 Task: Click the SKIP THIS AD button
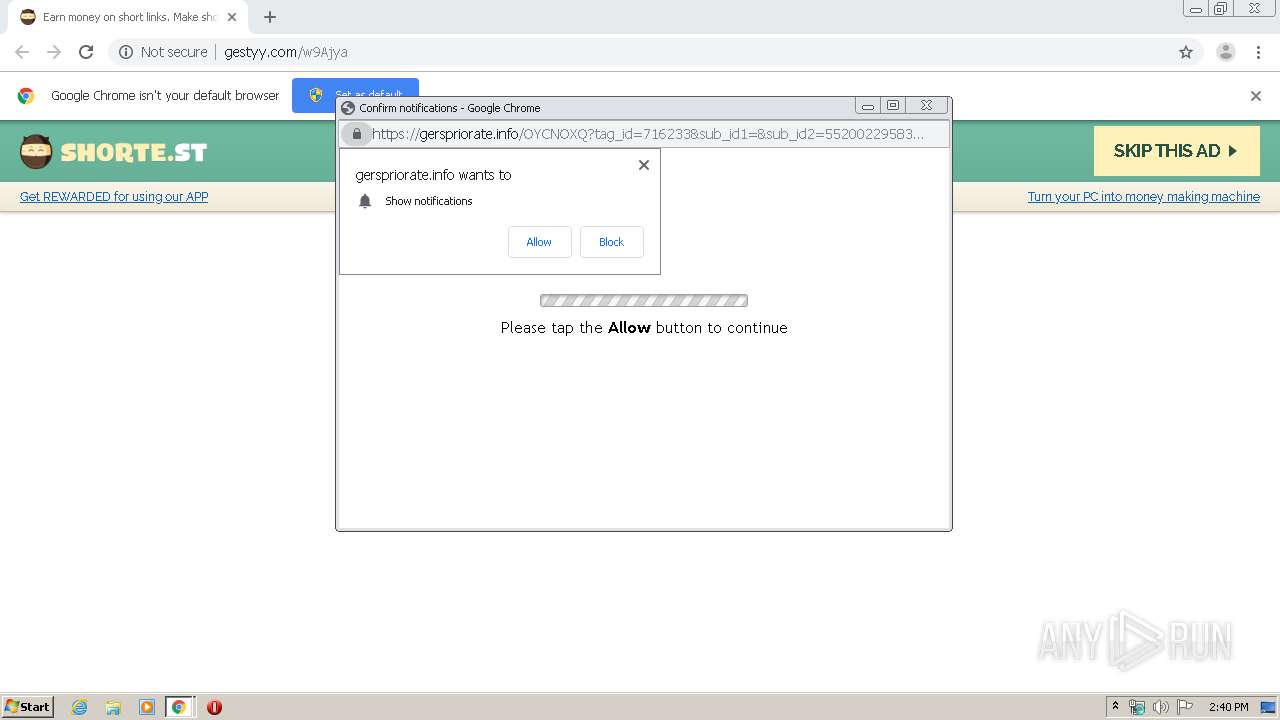tap(1176, 151)
